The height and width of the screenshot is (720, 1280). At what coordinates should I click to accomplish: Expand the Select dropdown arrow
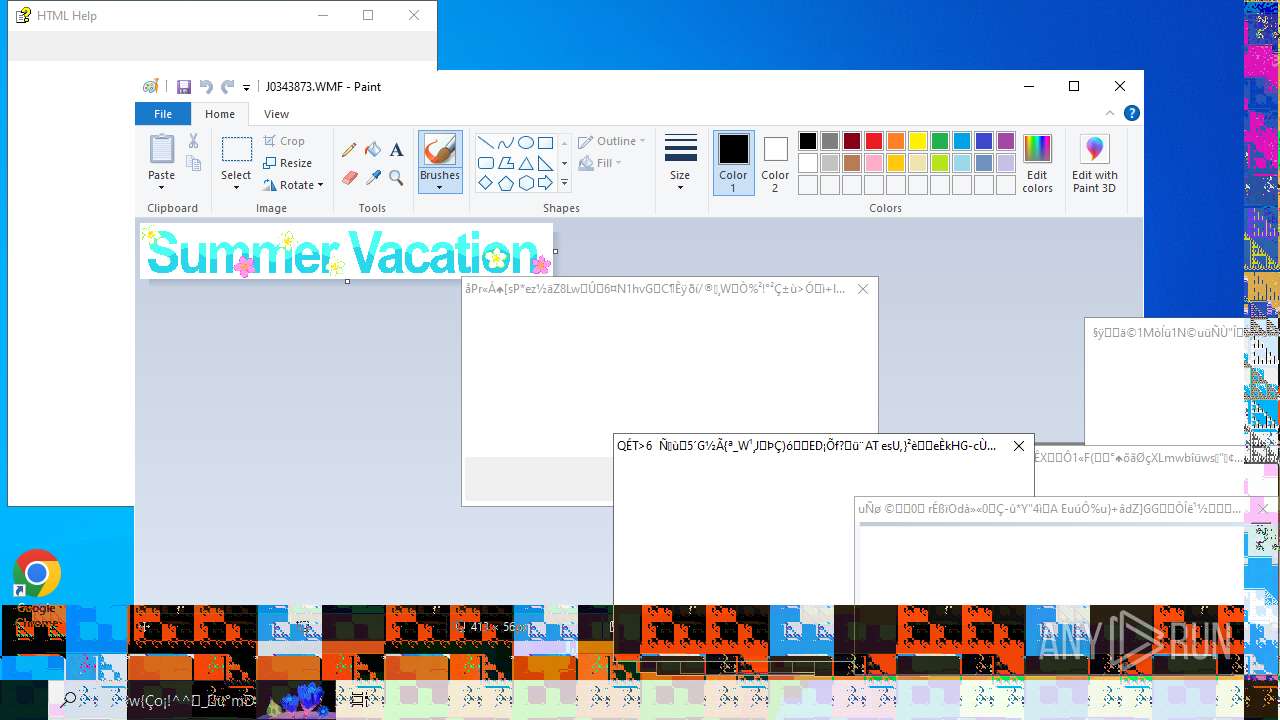click(x=237, y=187)
